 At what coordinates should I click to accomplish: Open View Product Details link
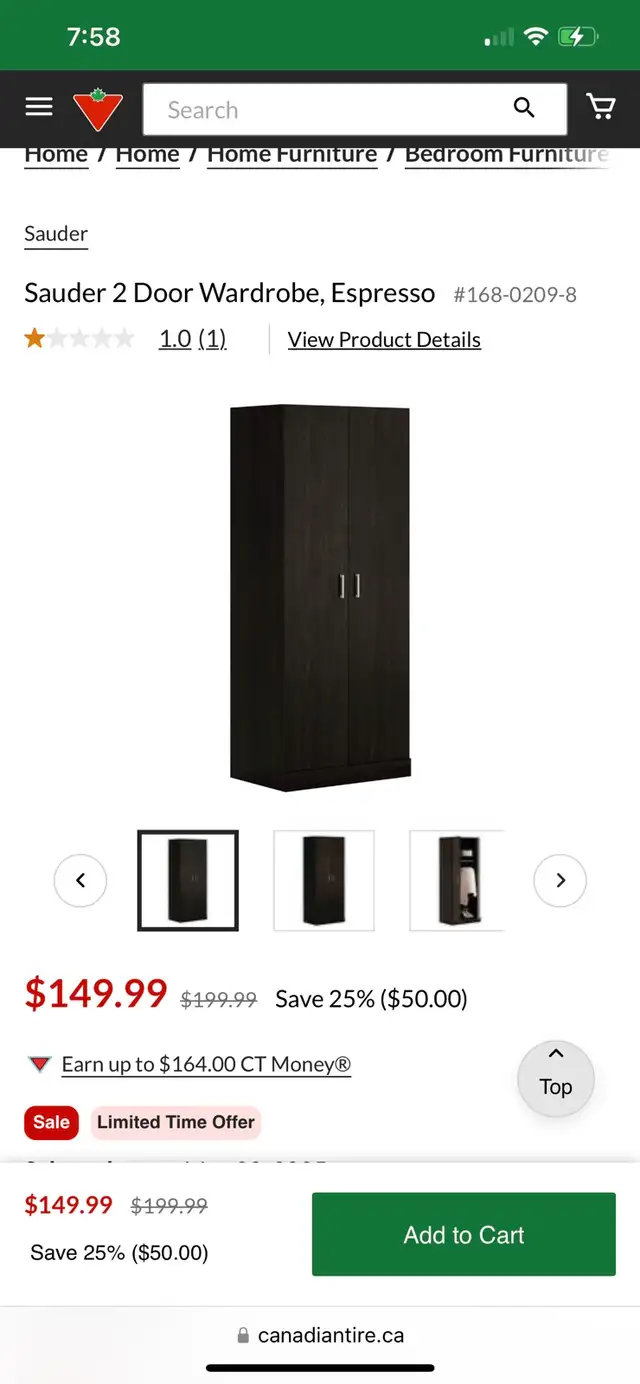(384, 340)
